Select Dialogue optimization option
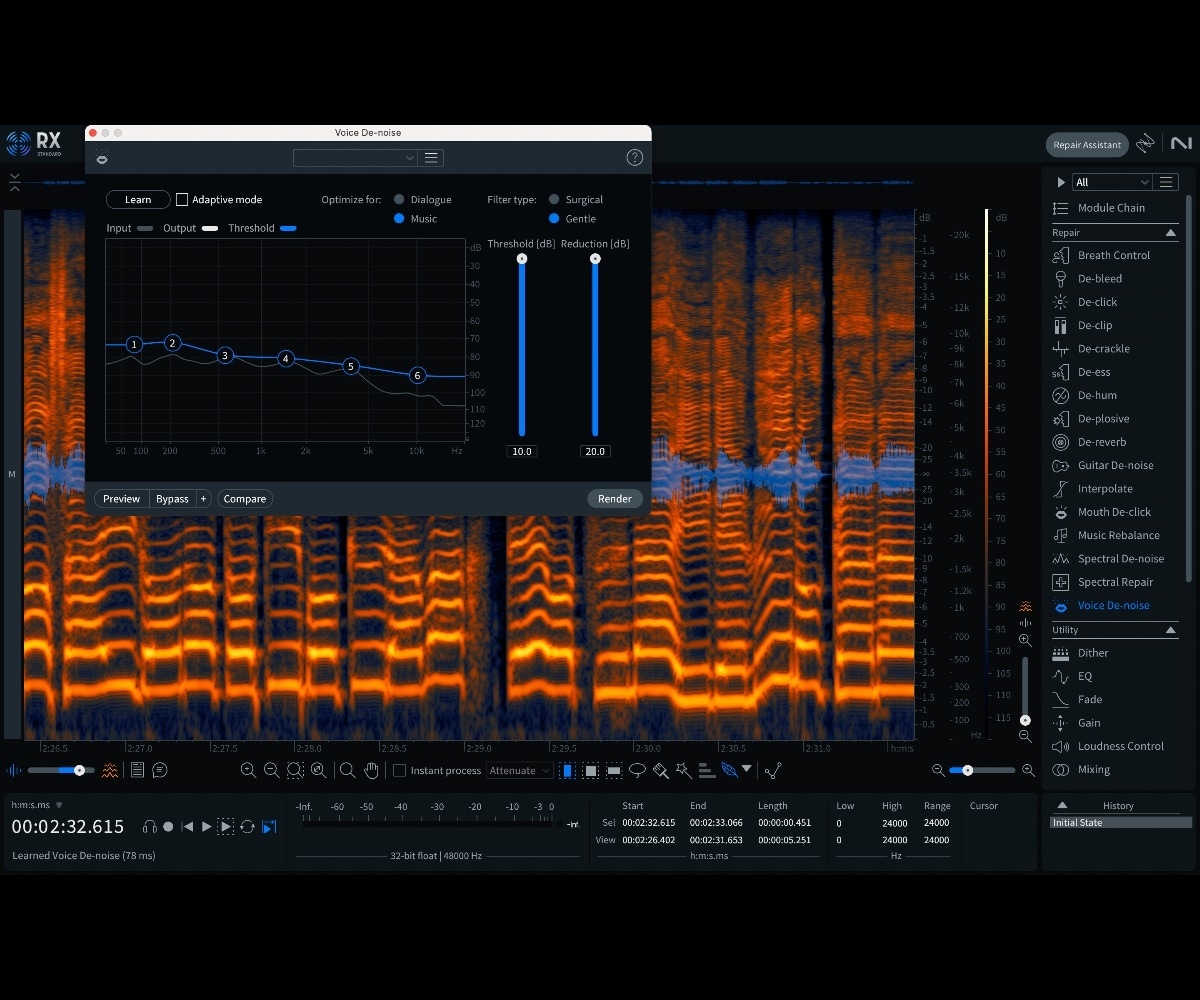Image resolution: width=1200 pixels, height=1000 pixels. (x=399, y=200)
